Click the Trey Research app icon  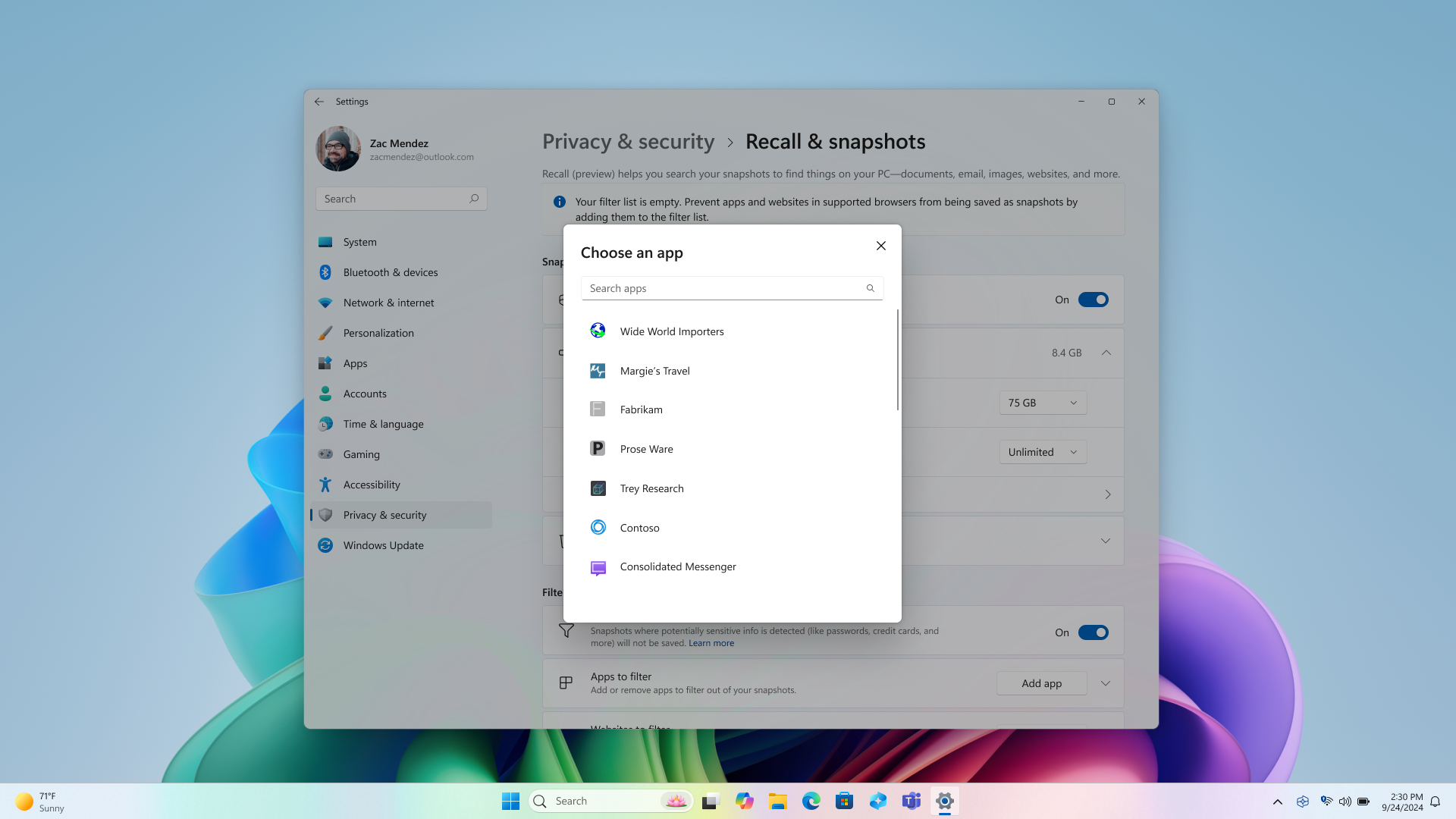(598, 488)
